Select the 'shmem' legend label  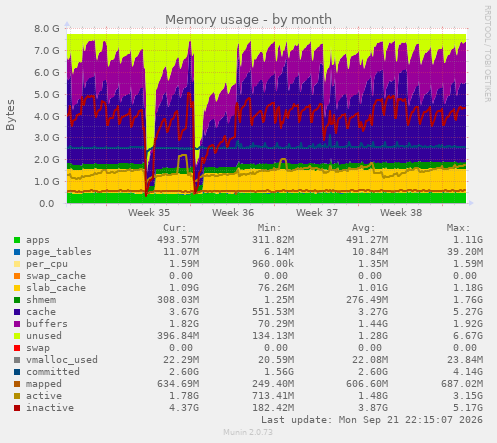(x=41, y=300)
